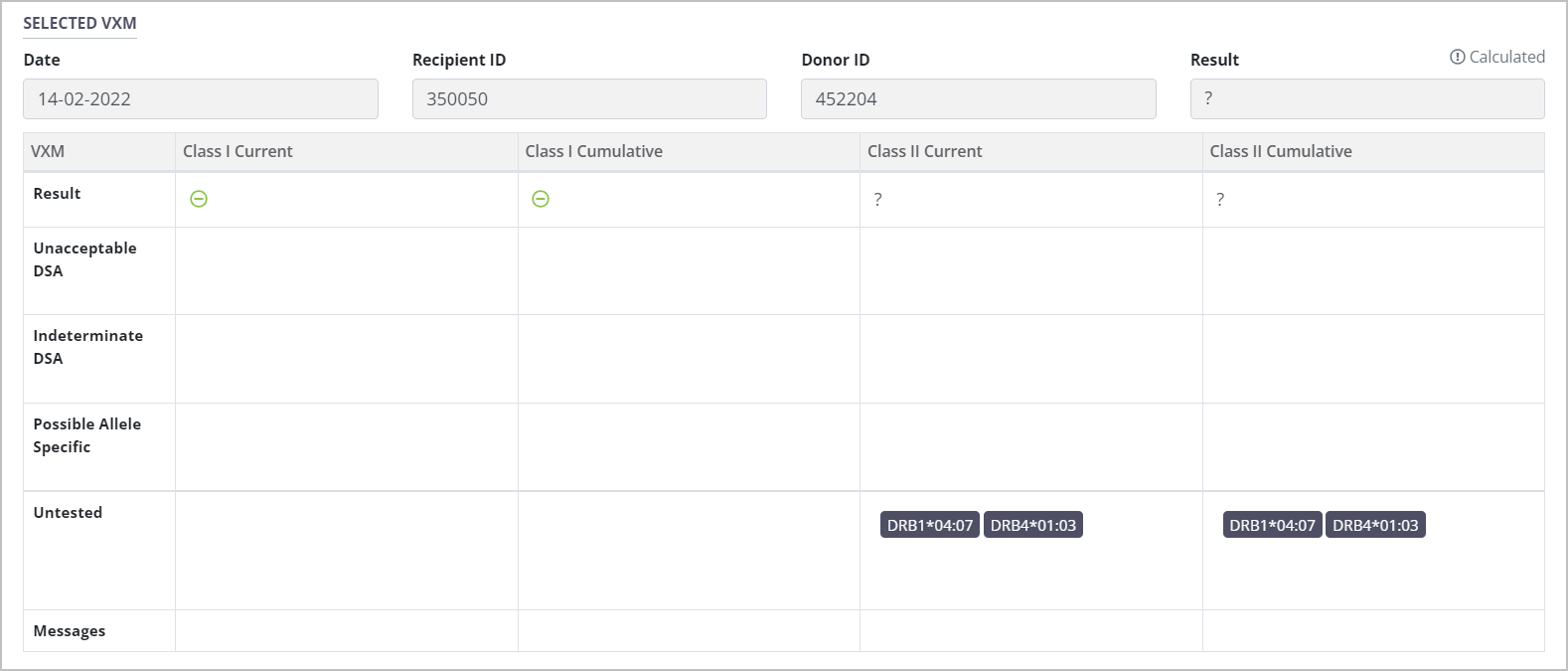This screenshot has height=671, width=1568.
Task: Click the Recipient ID field
Action: point(589,99)
